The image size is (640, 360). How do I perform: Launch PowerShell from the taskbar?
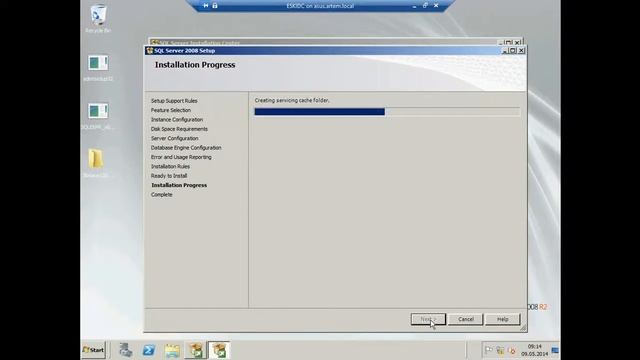(x=149, y=350)
